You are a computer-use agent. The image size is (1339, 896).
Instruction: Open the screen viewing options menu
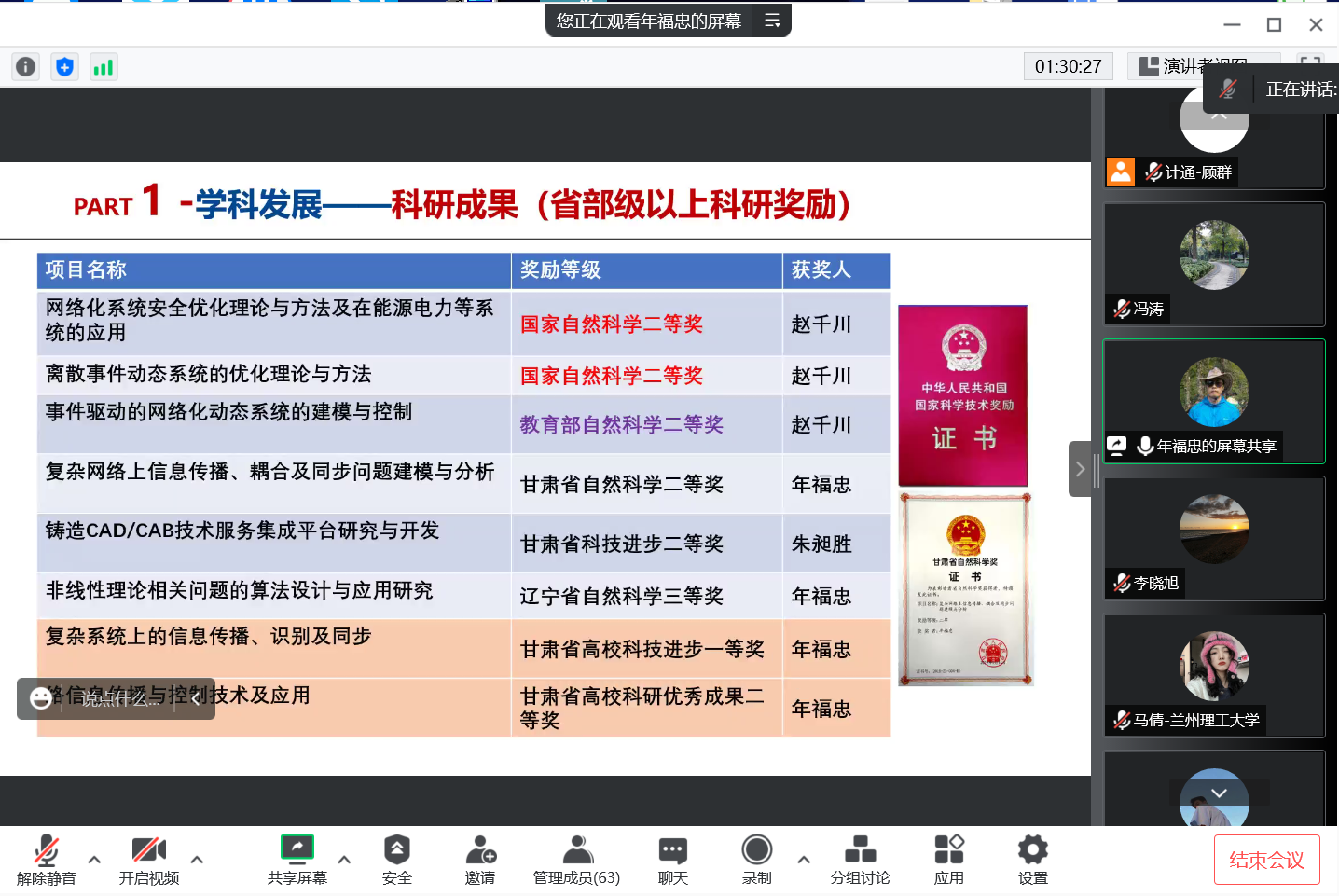pyautogui.click(x=772, y=21)
